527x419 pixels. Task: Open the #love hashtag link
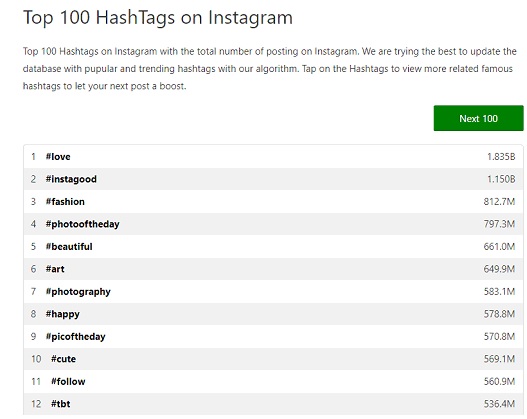point(58,157)
